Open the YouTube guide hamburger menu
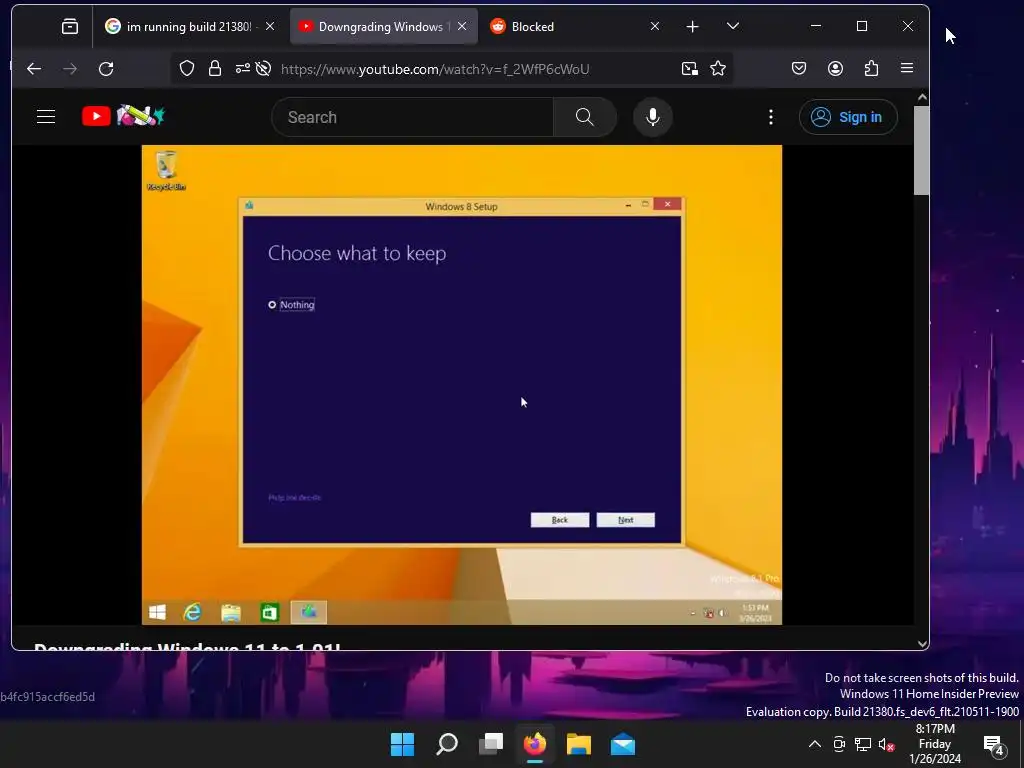The image size is (1024, 768). [x=46, y=117]
